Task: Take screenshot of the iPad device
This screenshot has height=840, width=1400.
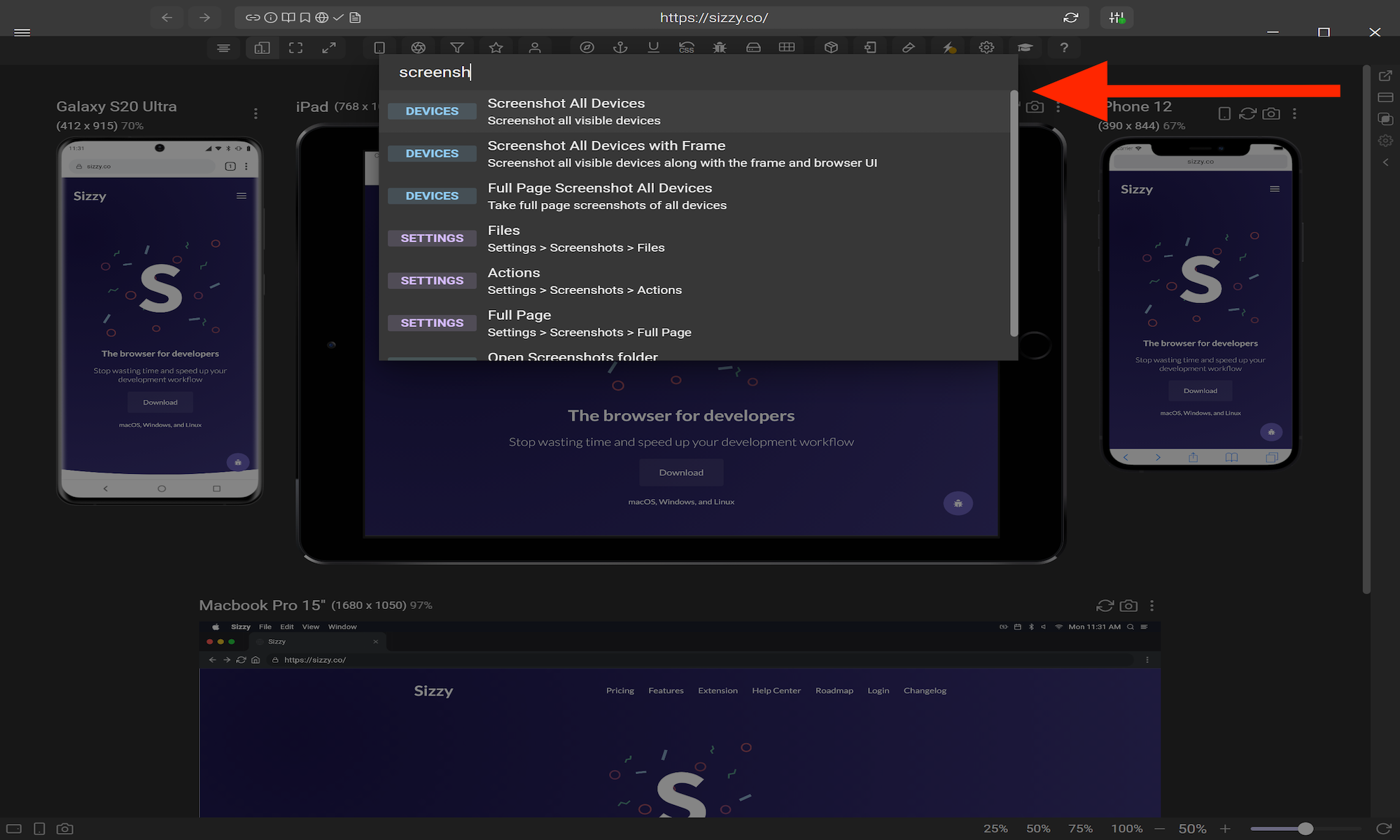Action: pyautogui.click(x=1035, y=107)
